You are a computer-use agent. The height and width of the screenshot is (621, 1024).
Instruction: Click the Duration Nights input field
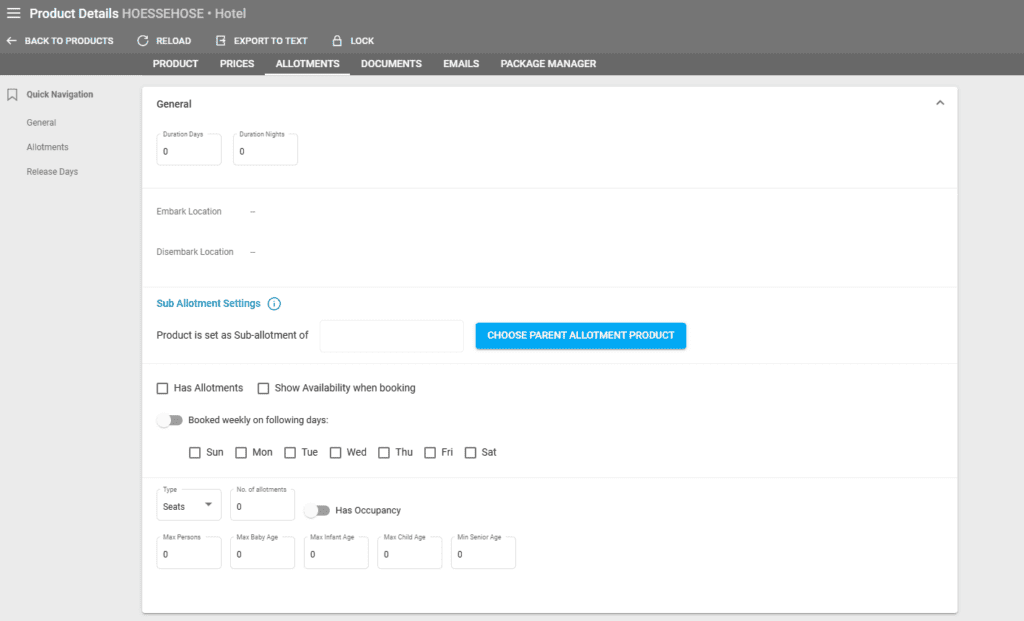pyautogui.click(x=265, y=152)
